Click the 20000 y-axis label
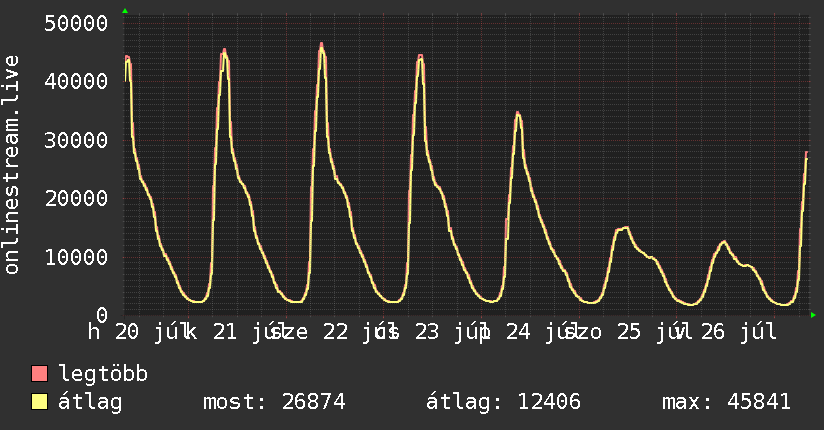This screenshot has height=430, width=824. (x=76, y=199)
